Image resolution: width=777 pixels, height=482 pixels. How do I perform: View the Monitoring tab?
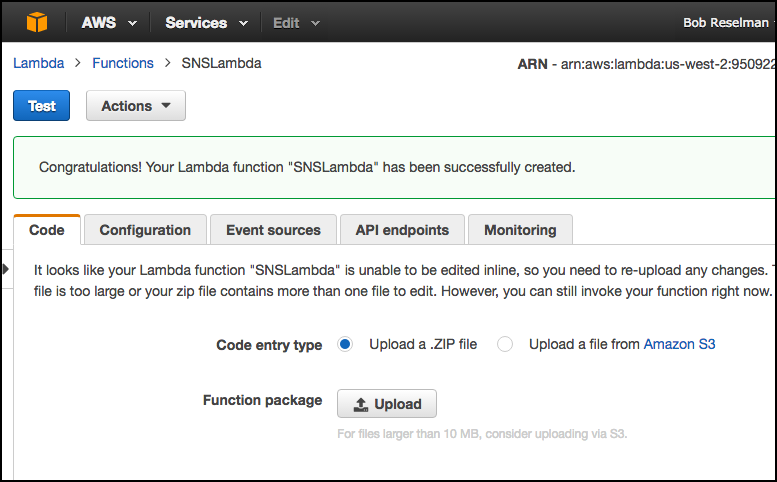pyautogui.click(x=520, y=230)
